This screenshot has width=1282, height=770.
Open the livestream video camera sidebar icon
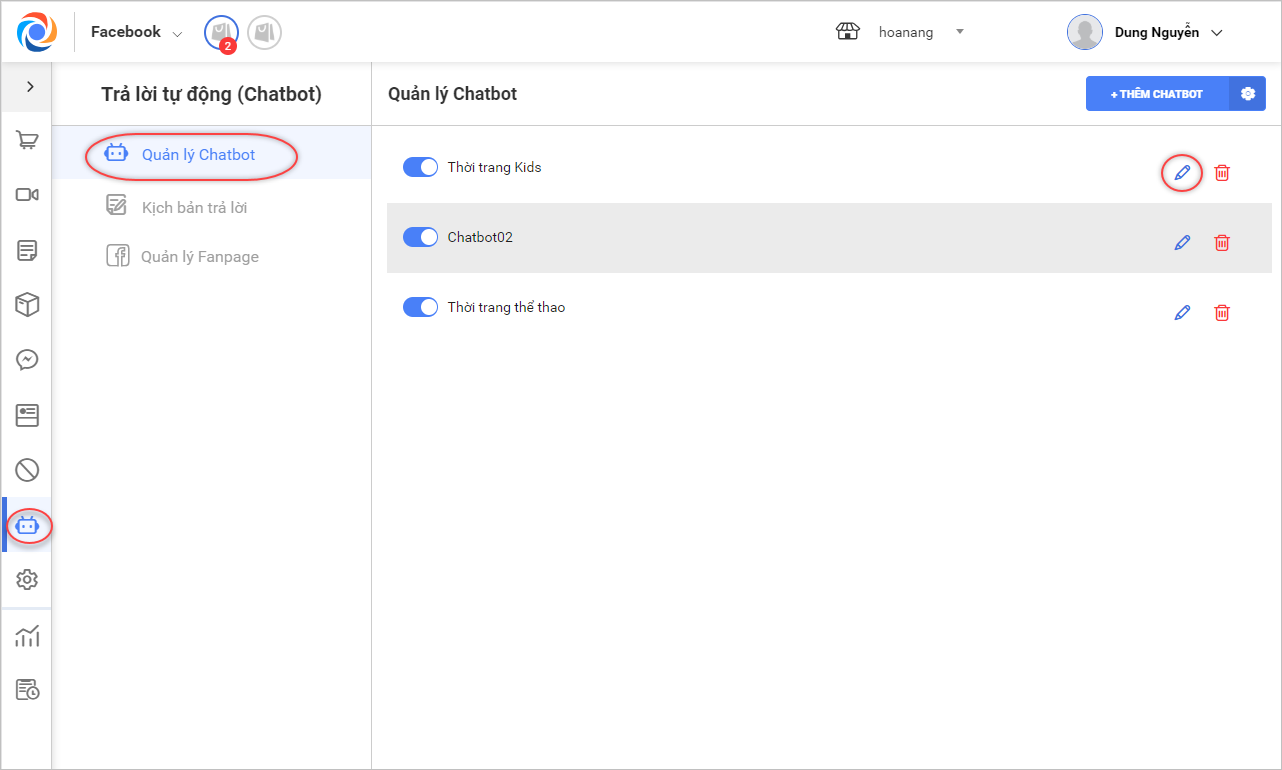27,194
